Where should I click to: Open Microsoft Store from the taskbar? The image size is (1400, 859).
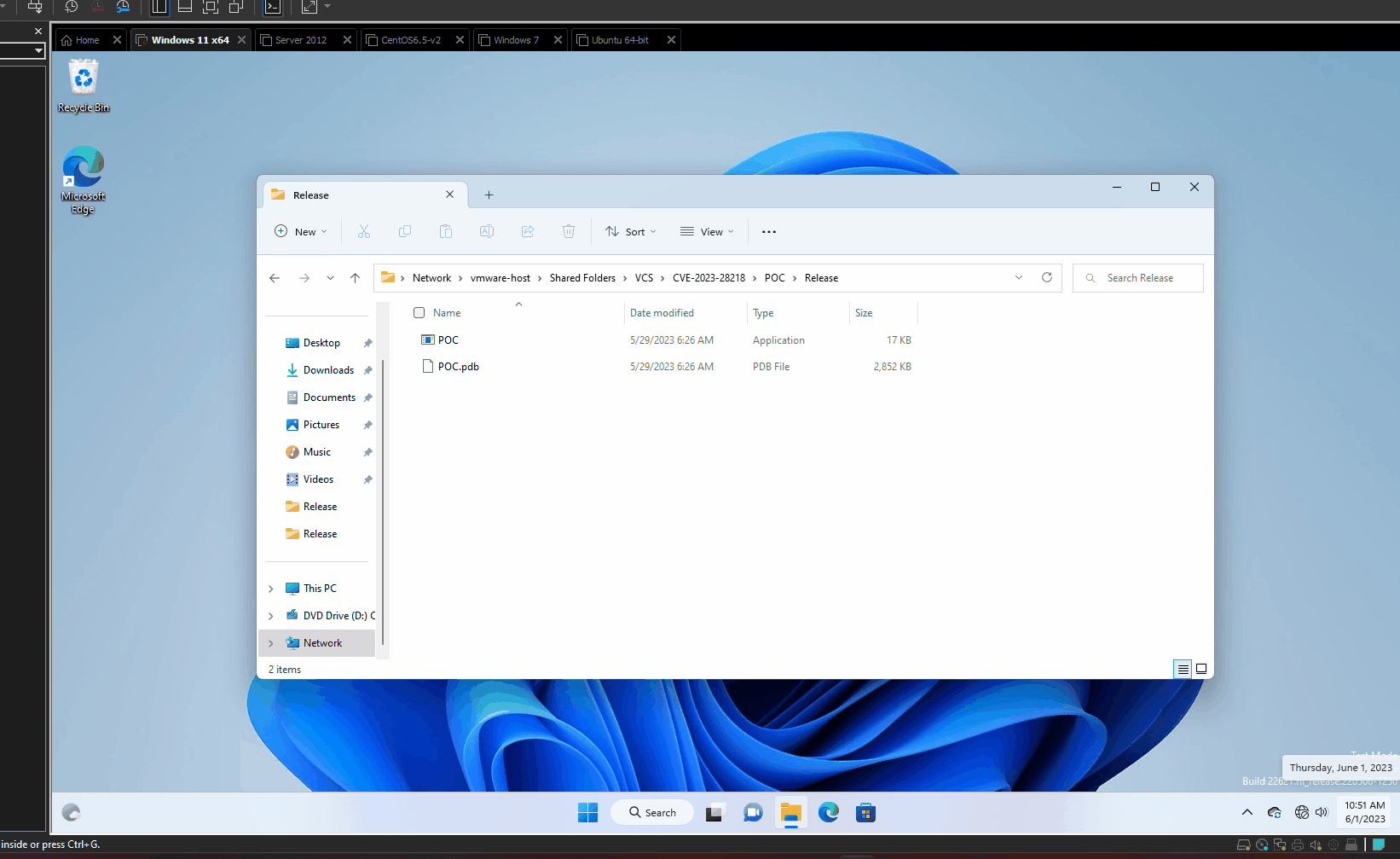tap(866, 812)
